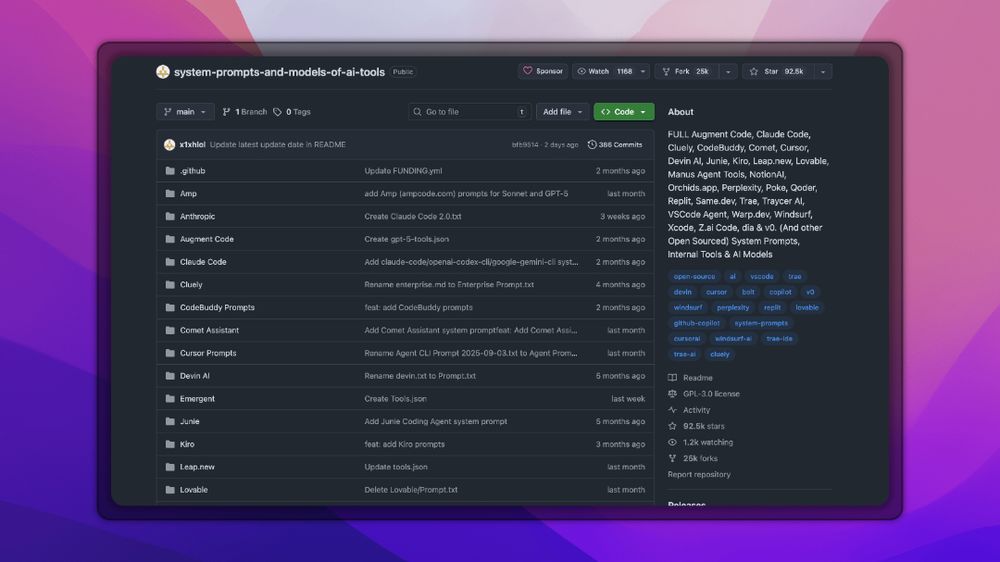This screenshot has width=1000, height=562.
Task: Focus the Go to file search field
Action: [x=469, y=112]
